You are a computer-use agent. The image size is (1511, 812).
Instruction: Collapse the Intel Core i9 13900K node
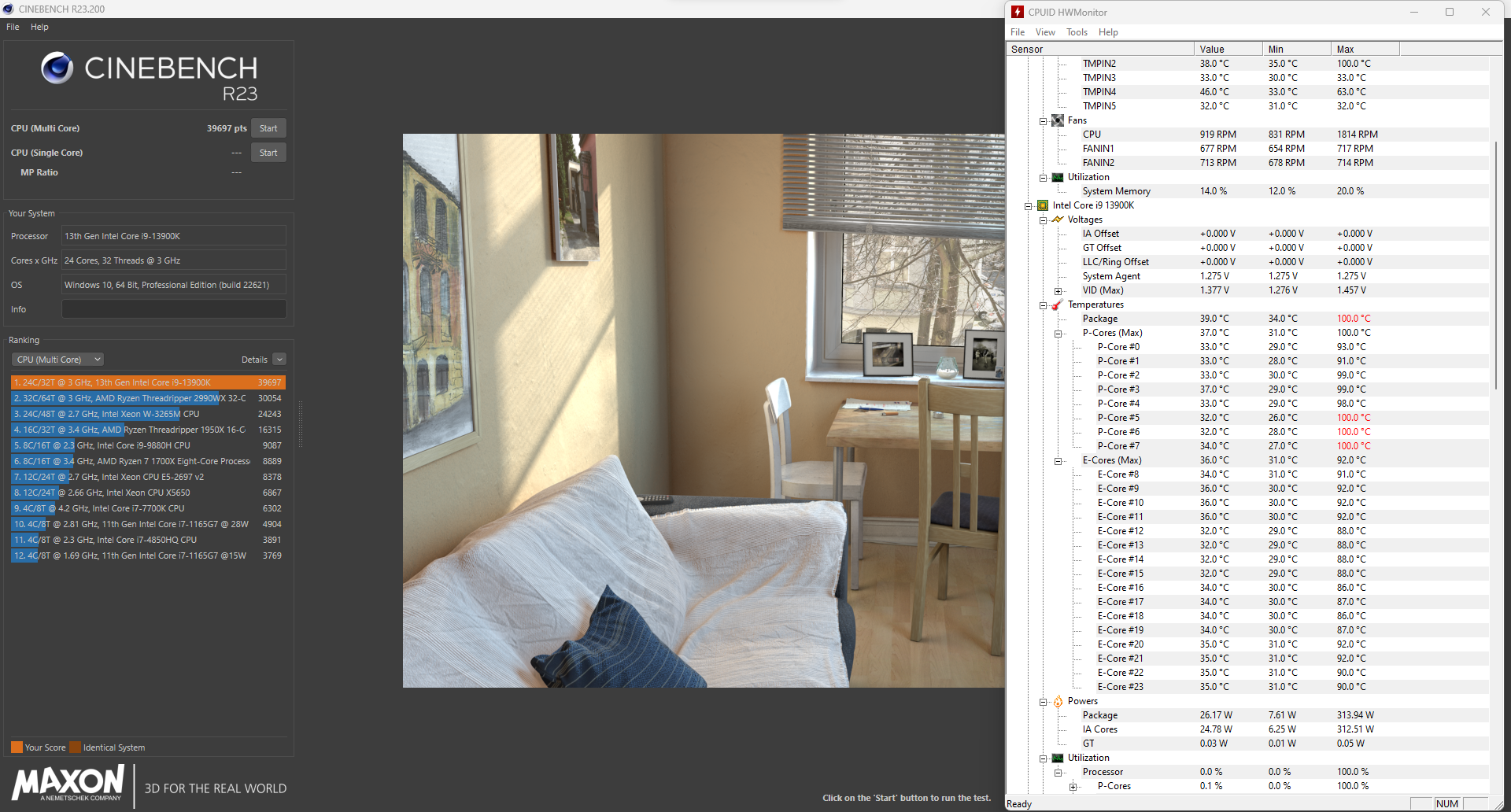[x=1029, y=206]
